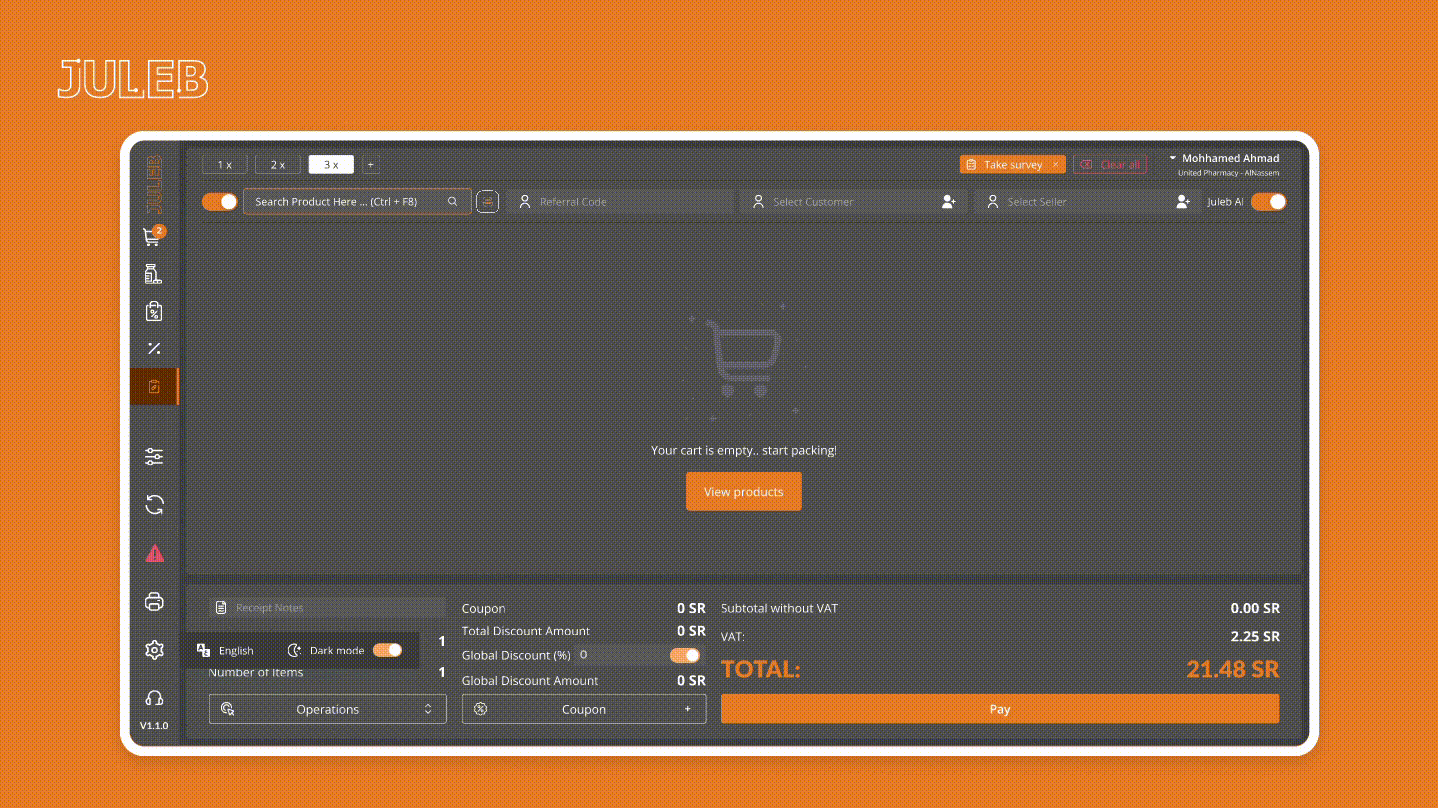Click the filter sliders sidebar icon
The image size is (1438, 808).
[x=154, y=457]
